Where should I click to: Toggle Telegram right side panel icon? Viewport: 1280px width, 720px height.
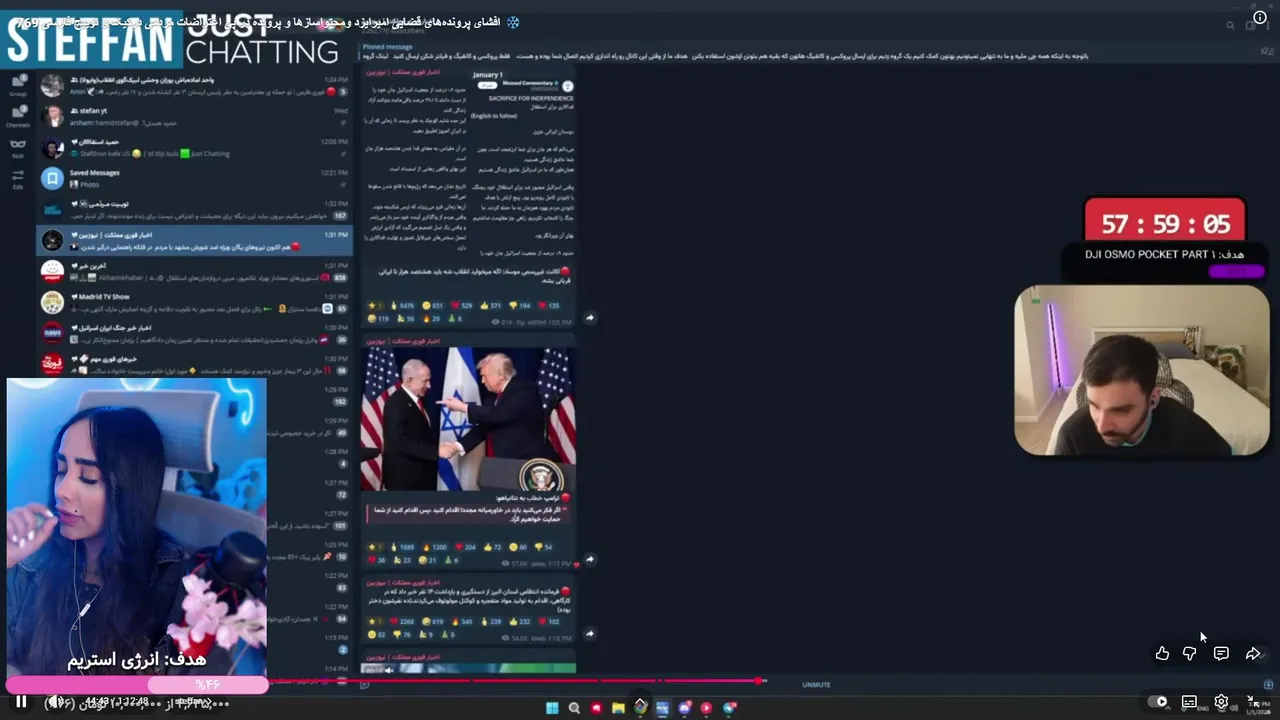[1250, 25]
